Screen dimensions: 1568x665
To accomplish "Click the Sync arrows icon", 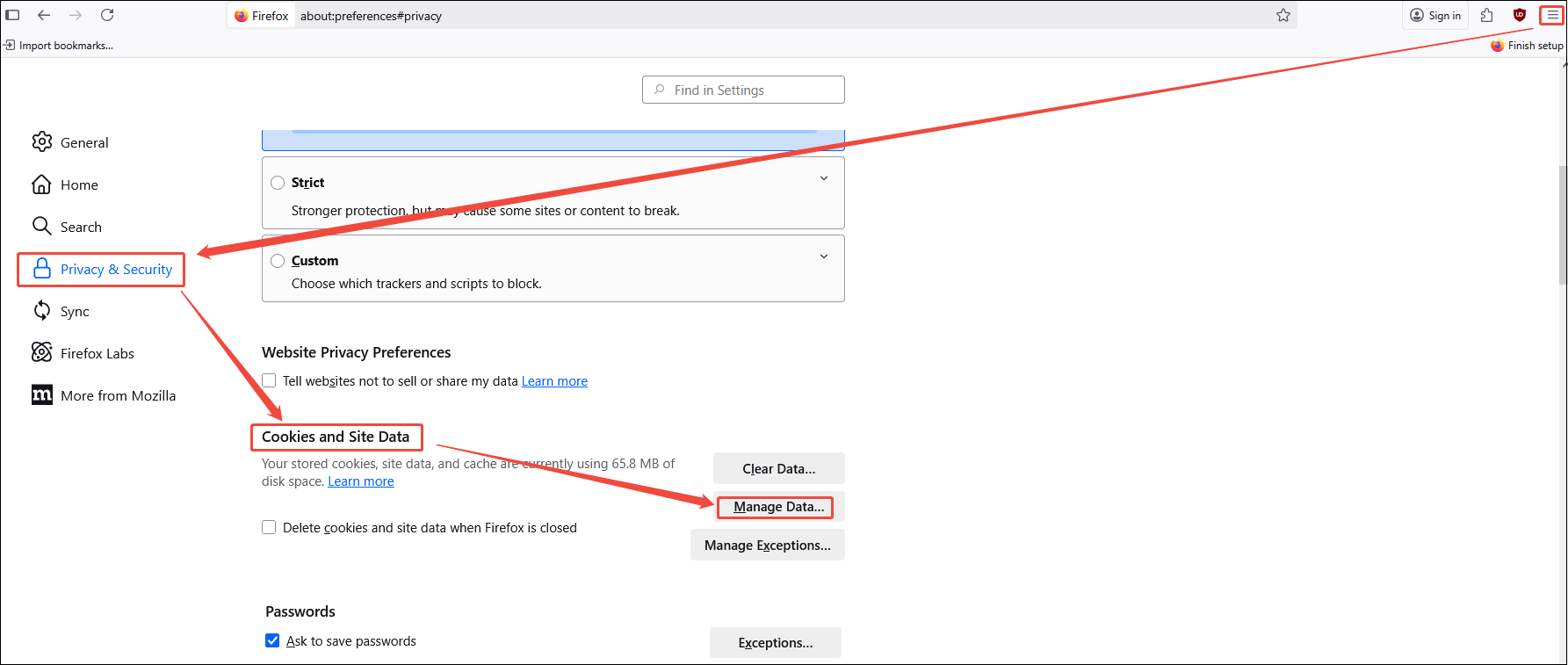I will click(41, 310).
